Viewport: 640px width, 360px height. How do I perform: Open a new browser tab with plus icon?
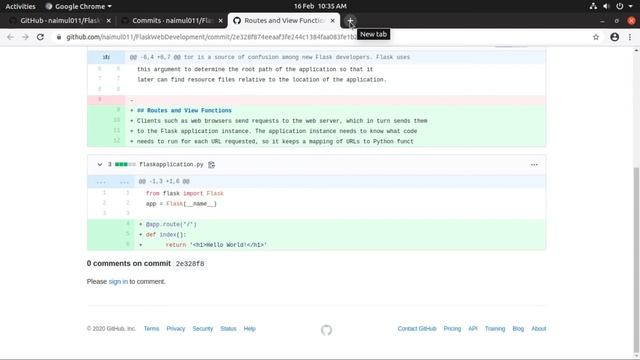(x=350, y=20)
